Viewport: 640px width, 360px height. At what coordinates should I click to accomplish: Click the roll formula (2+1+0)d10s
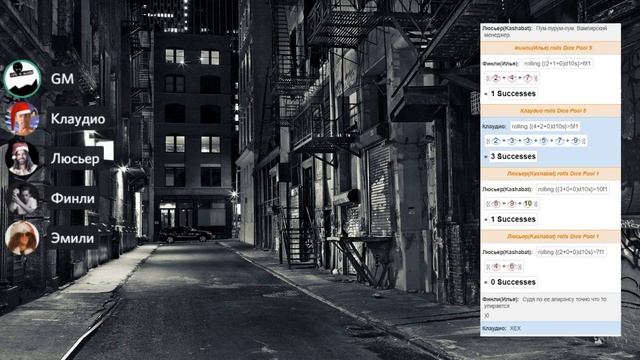tap(557, 64)
